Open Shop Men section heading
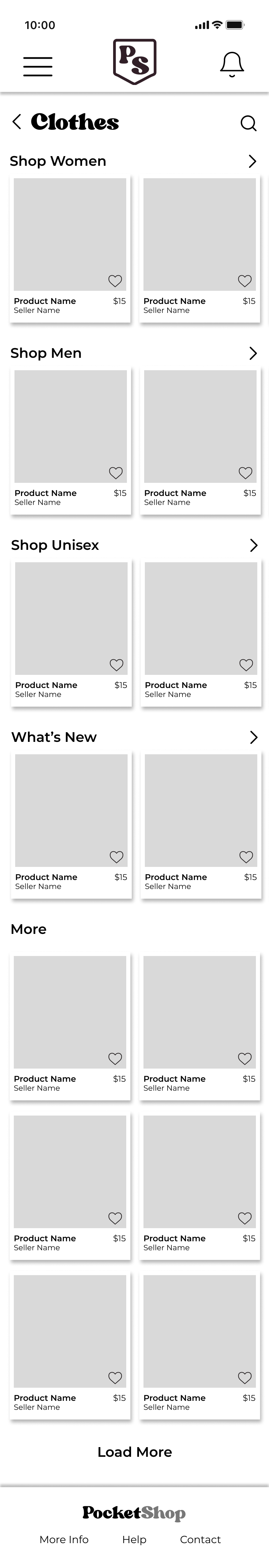Image resolution: width=269 pixels, height=1568 pixels. pyautogui.click(x=46, y=353)
